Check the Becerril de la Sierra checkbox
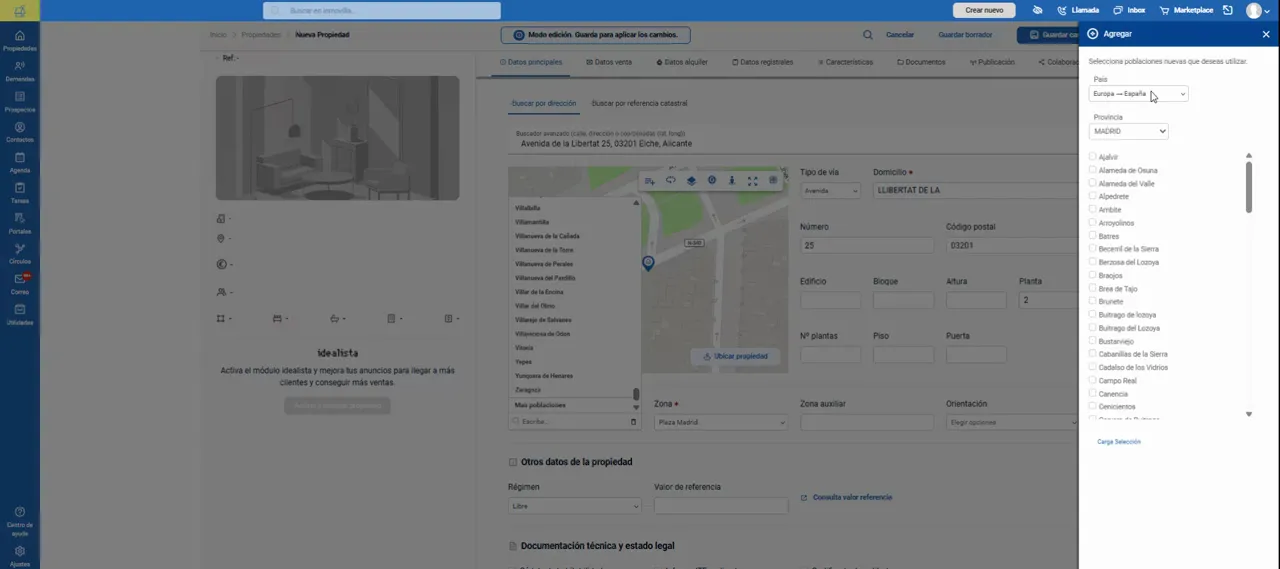 tap(1093, 249)
